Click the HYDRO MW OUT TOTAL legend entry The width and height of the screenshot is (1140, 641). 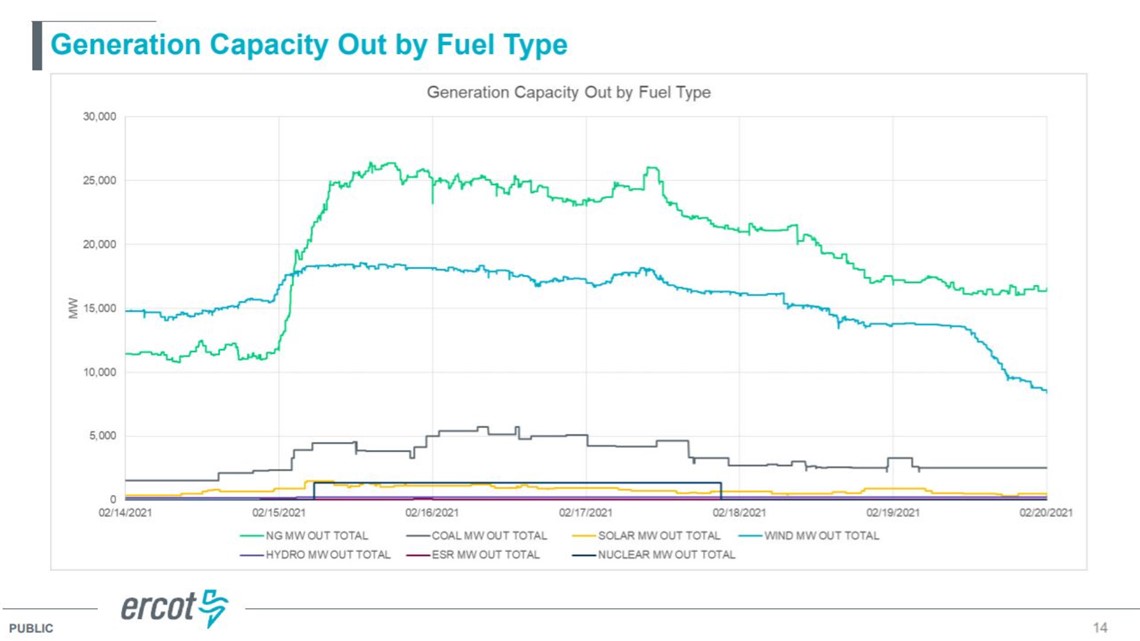click(315, 555)
